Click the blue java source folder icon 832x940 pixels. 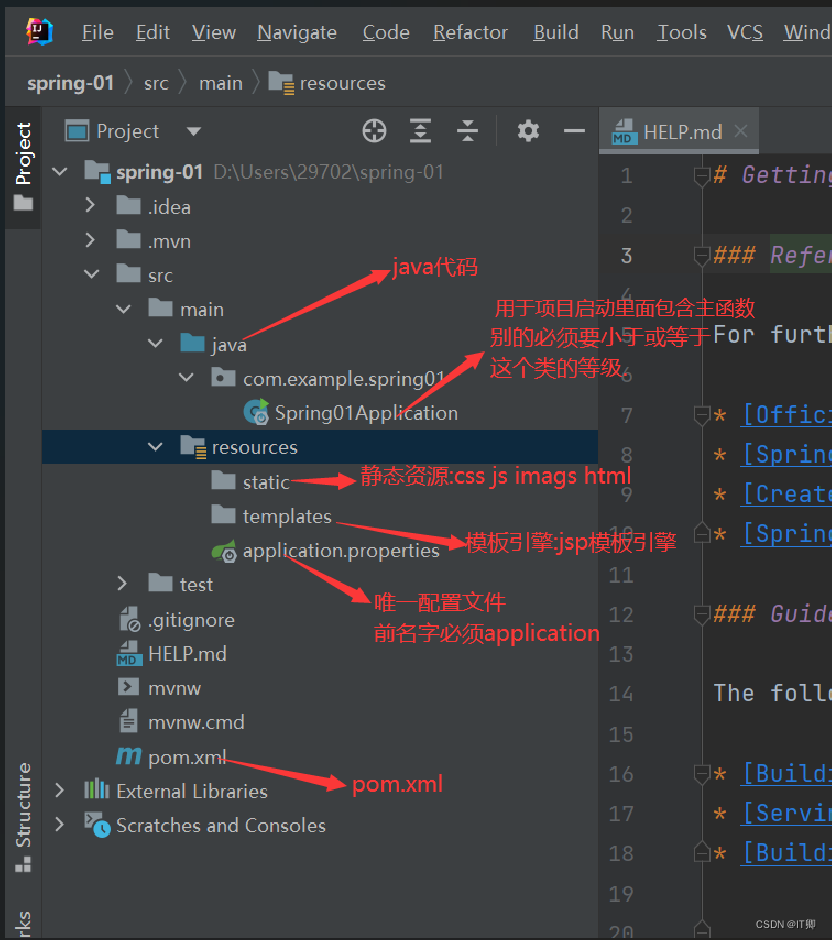192,343
